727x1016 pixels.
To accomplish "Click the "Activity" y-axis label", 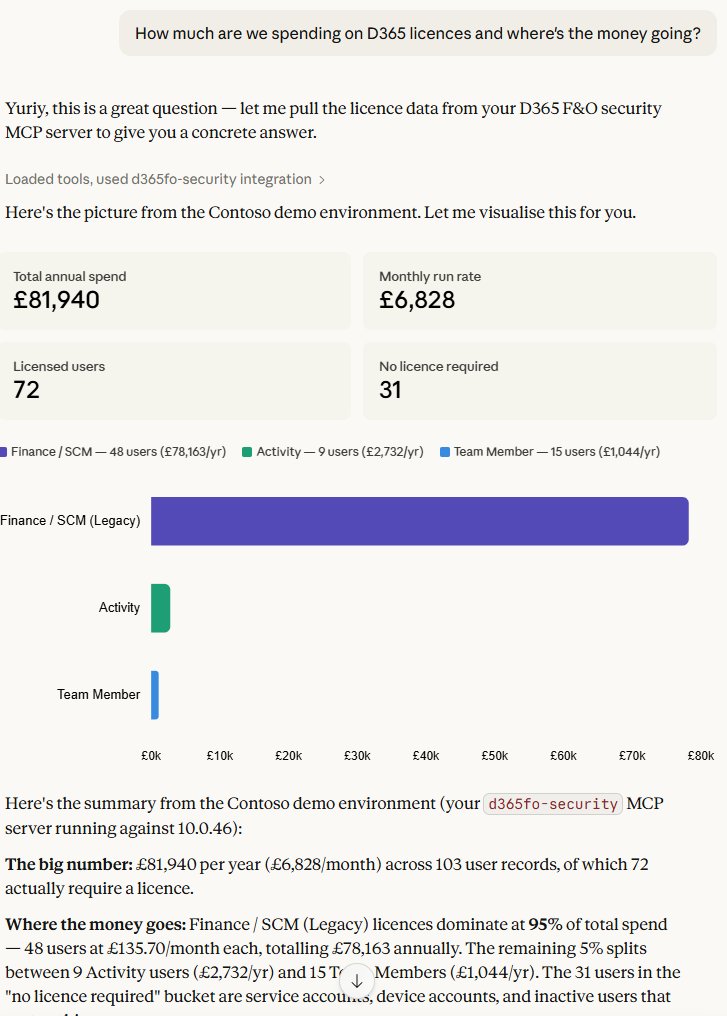I will [119, 608].
